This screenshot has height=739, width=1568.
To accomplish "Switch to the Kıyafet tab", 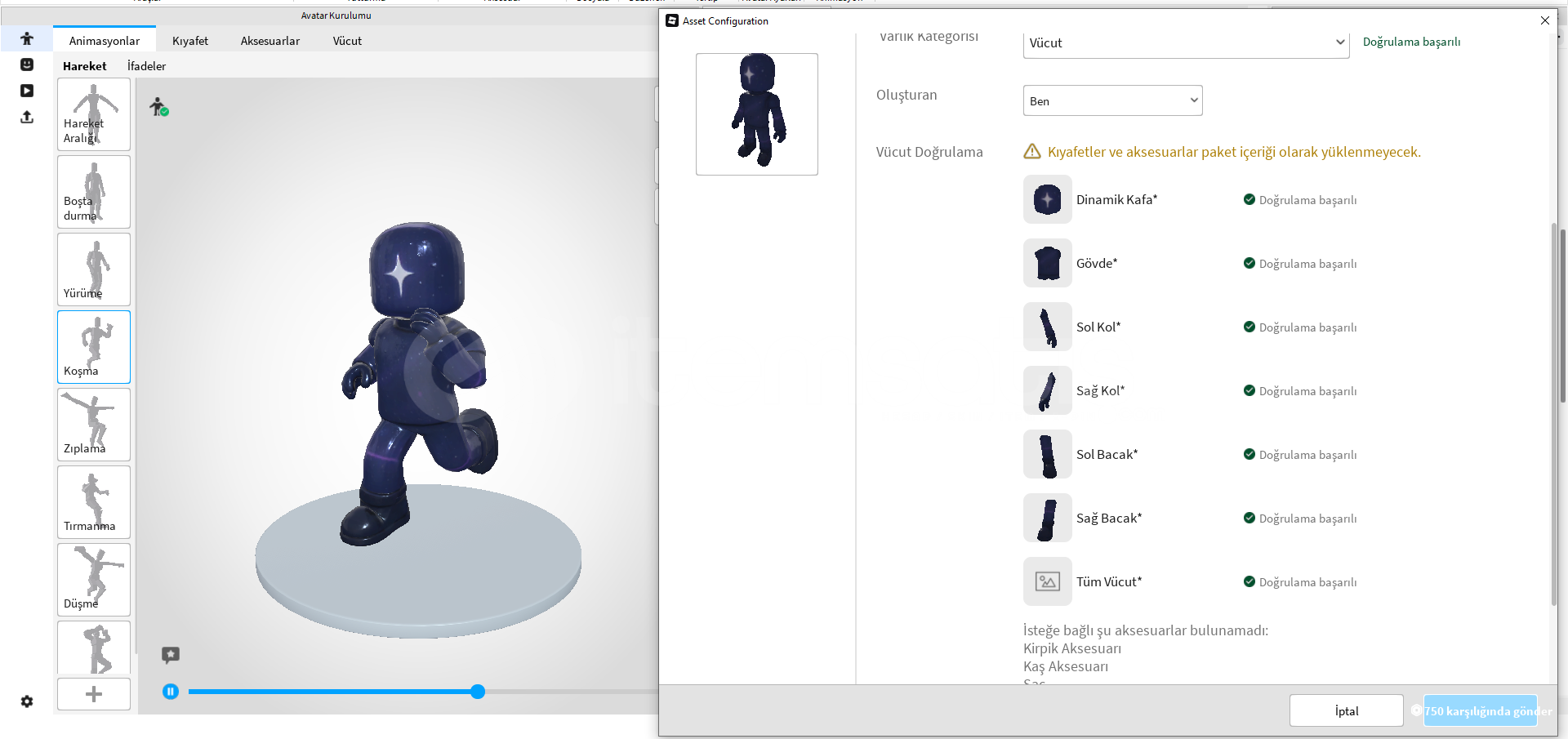I will (190, 41).
